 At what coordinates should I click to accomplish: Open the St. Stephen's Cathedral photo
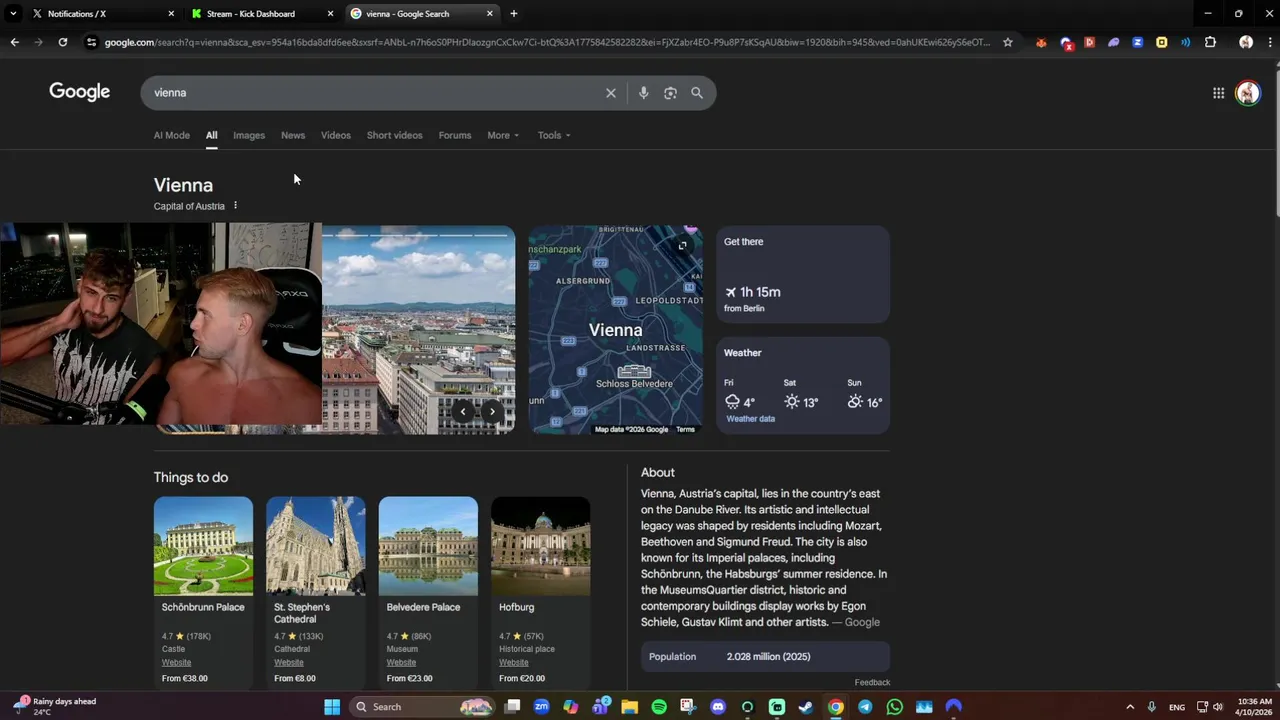tap(316, 546)
